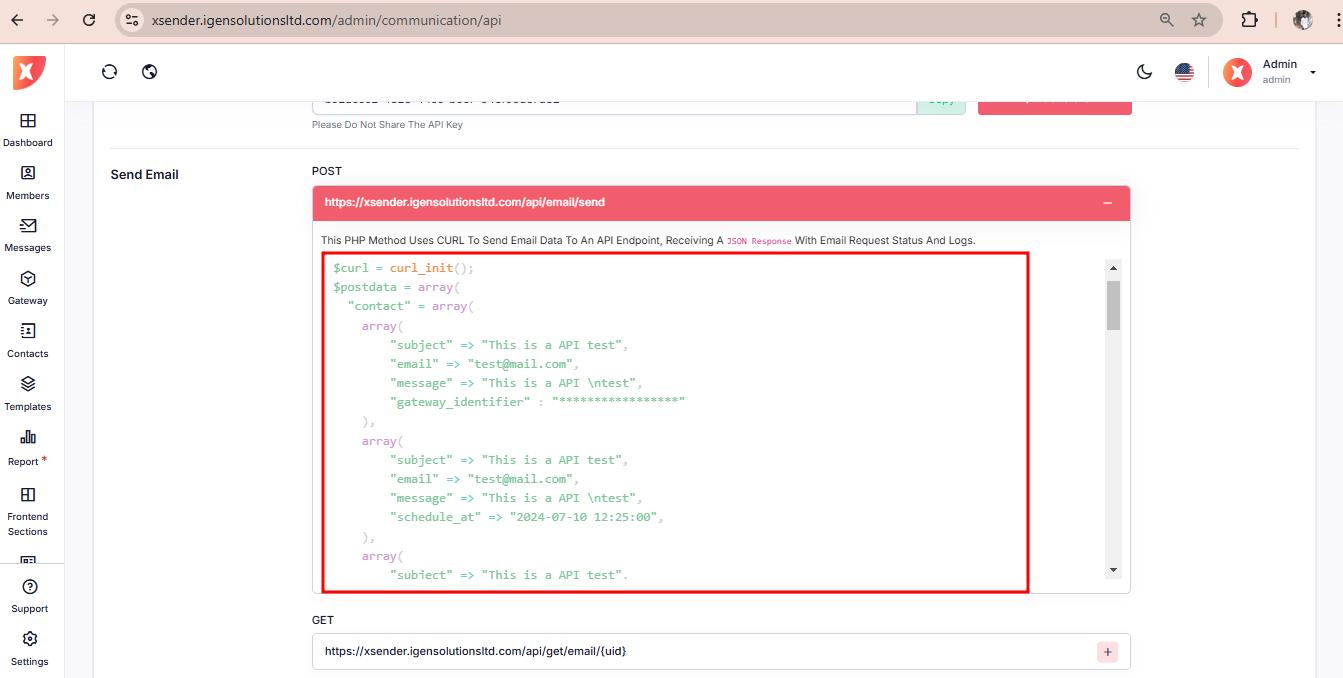Expand the GET email uid endpoint

pos(1107,652)
